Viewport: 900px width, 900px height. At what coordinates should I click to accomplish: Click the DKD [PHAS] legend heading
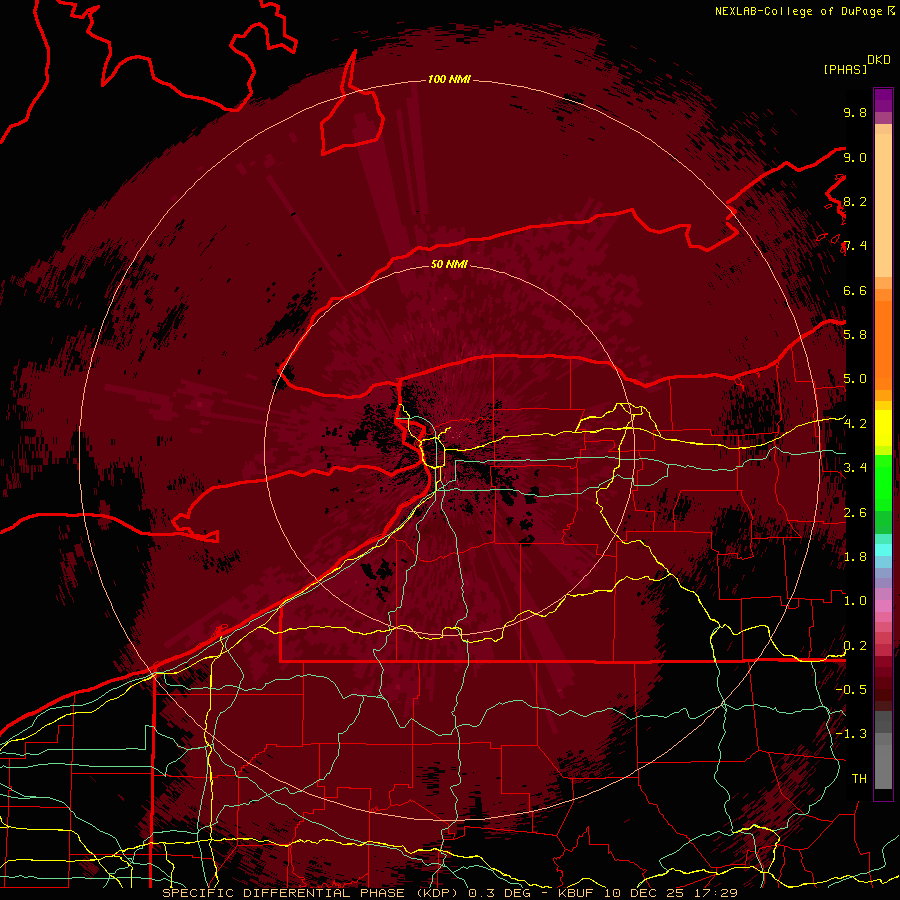[x=856, y=64]
